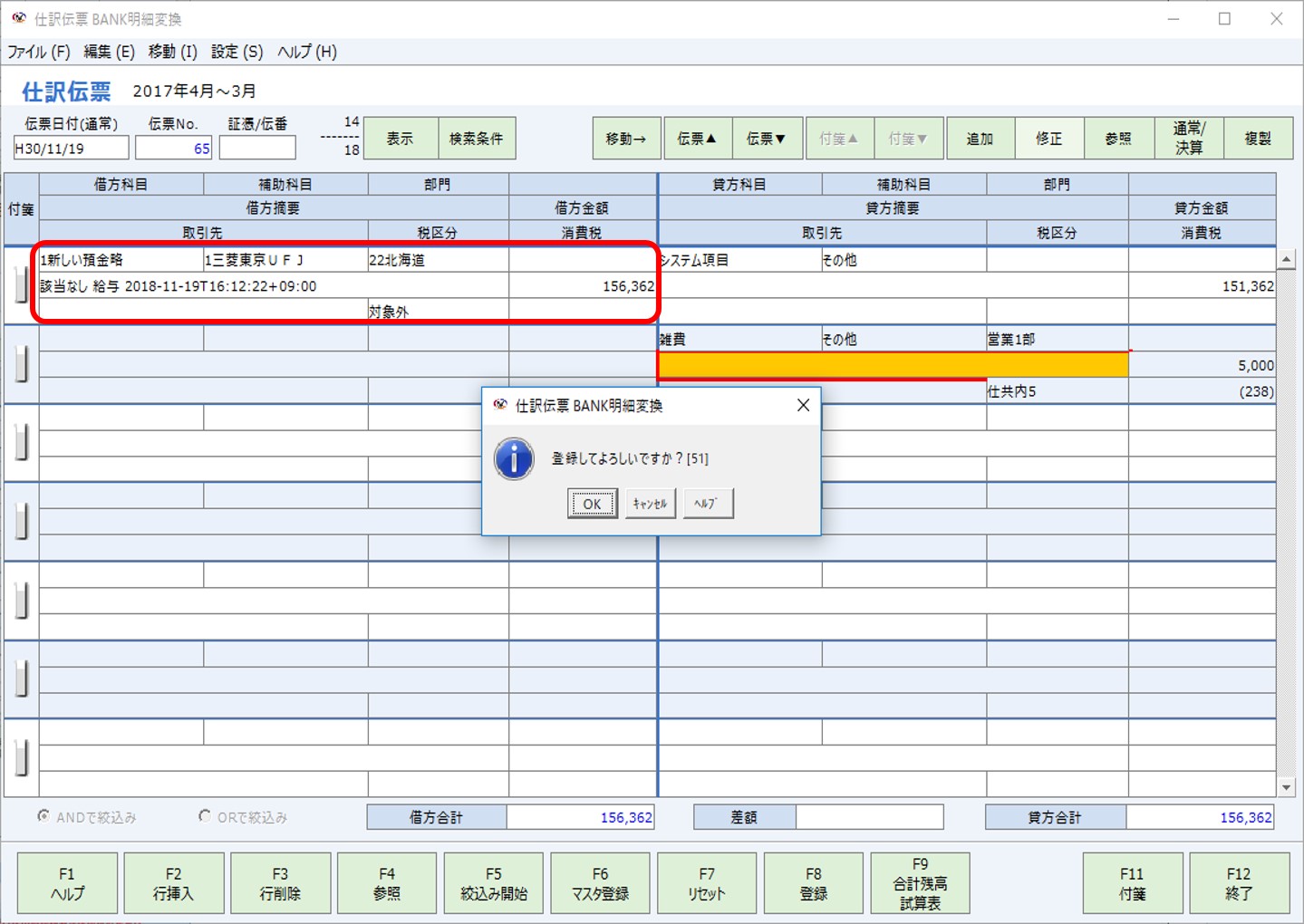Click the 伝票▼ next voucher button

[x=767, y=138]
